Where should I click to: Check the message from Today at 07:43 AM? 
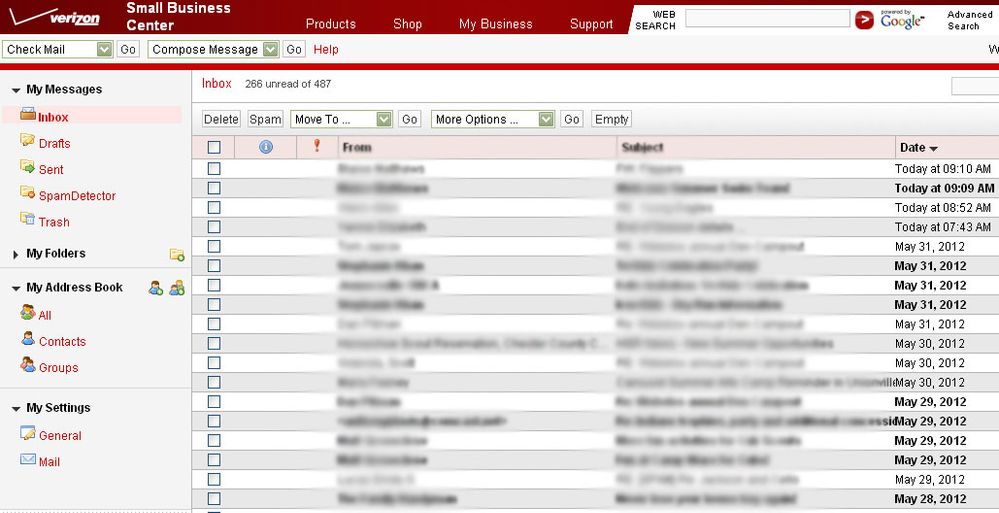click(x=214, y=226)
